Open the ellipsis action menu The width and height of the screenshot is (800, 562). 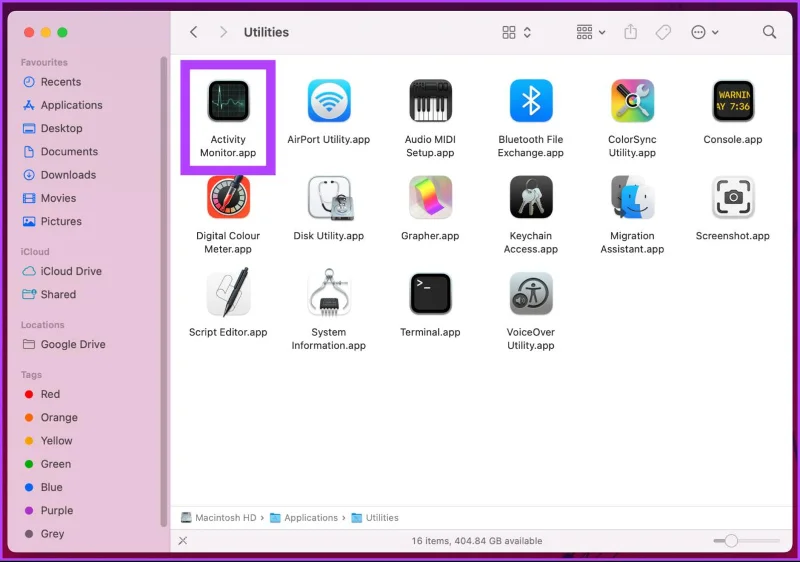(x=705, y=32)
